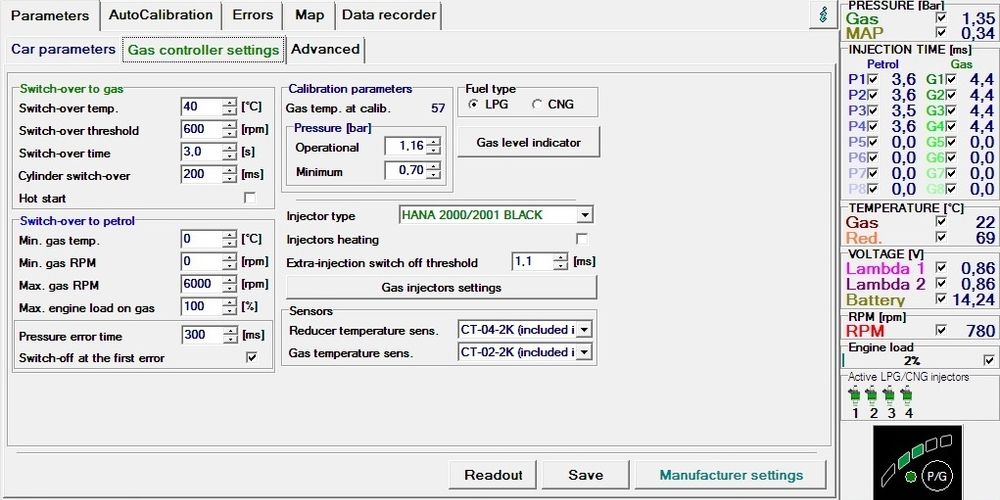Screen dimensions: 1000x500
Task: Click the Min. gas RPM input field
Action: click(202, 261)
